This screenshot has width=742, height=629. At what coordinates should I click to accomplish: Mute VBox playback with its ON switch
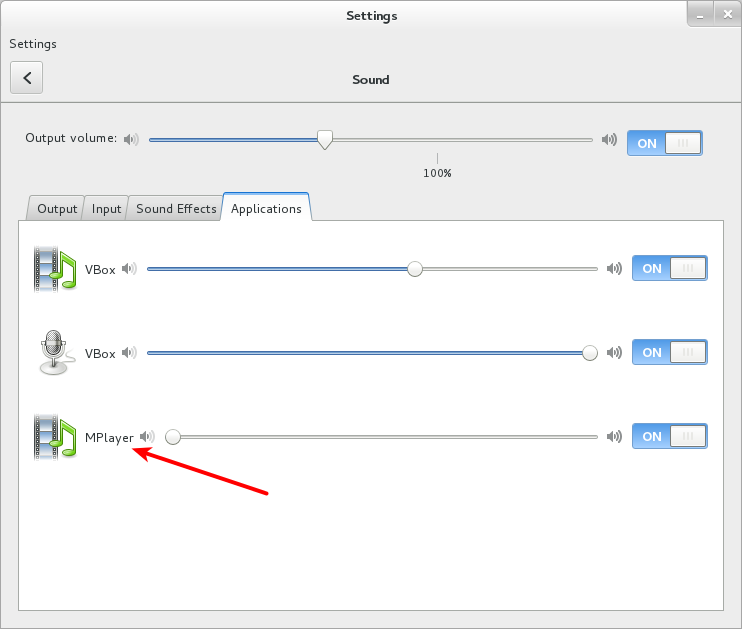coord(670,268)
